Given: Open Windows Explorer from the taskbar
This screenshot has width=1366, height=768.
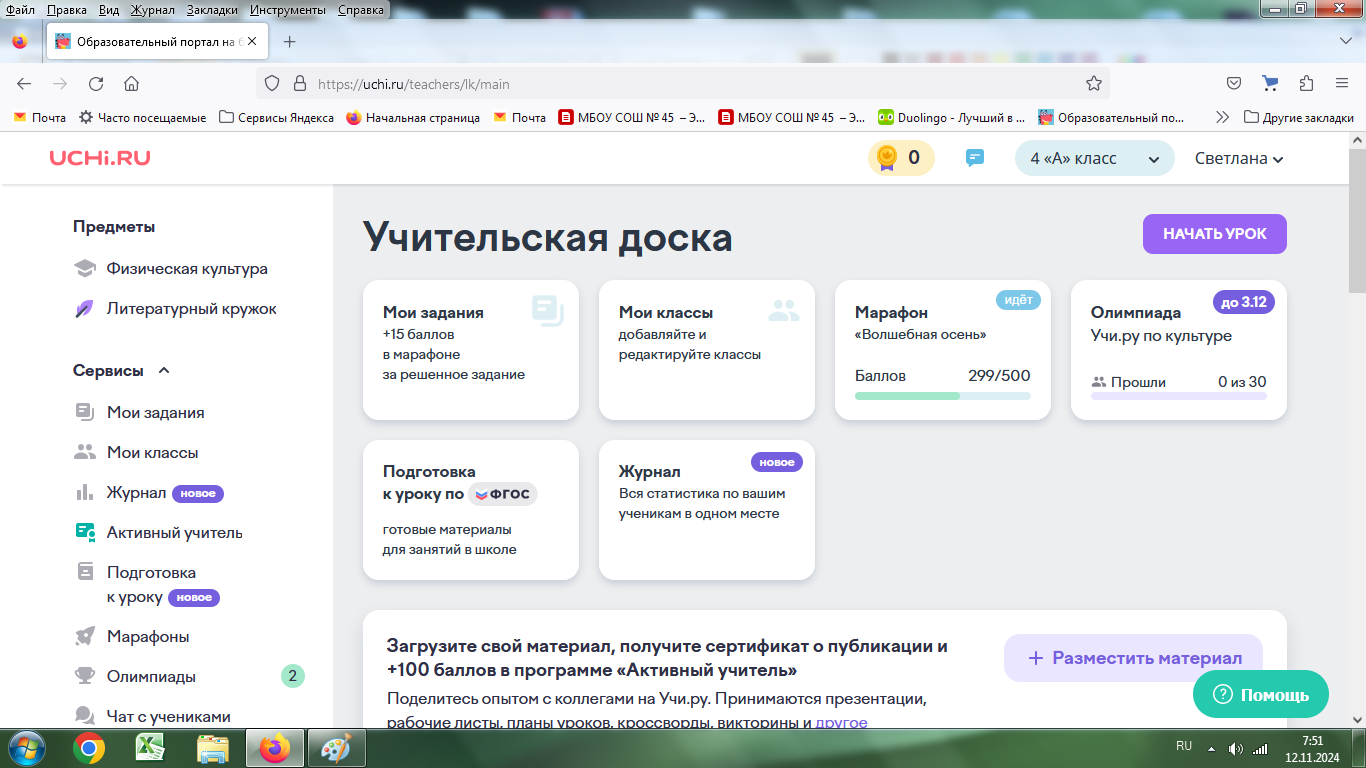Looking at the screenshot, I should (x=212, y=748).
